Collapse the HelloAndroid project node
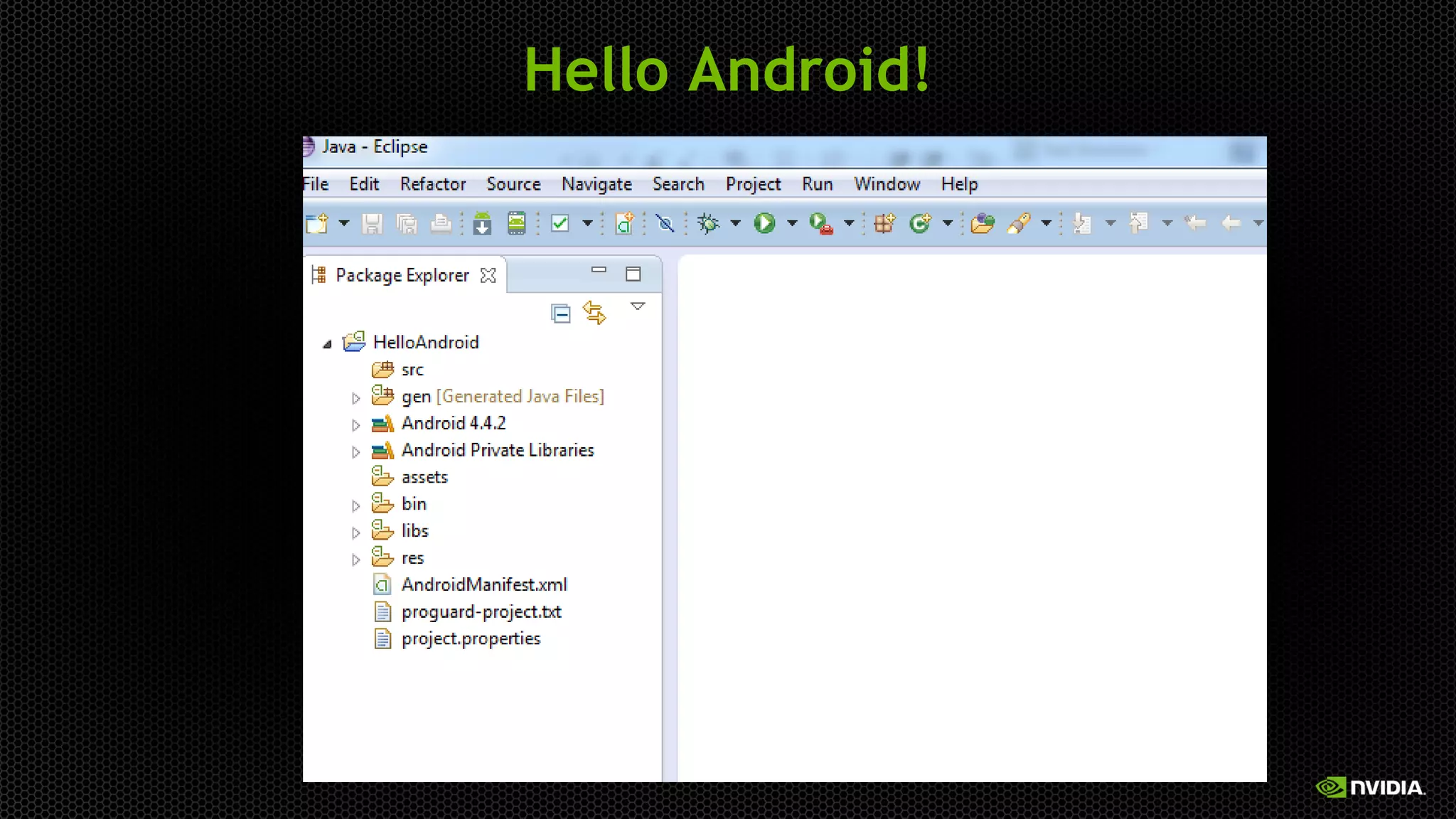Screen dimensions: 1456x819 tap(327, 344)
